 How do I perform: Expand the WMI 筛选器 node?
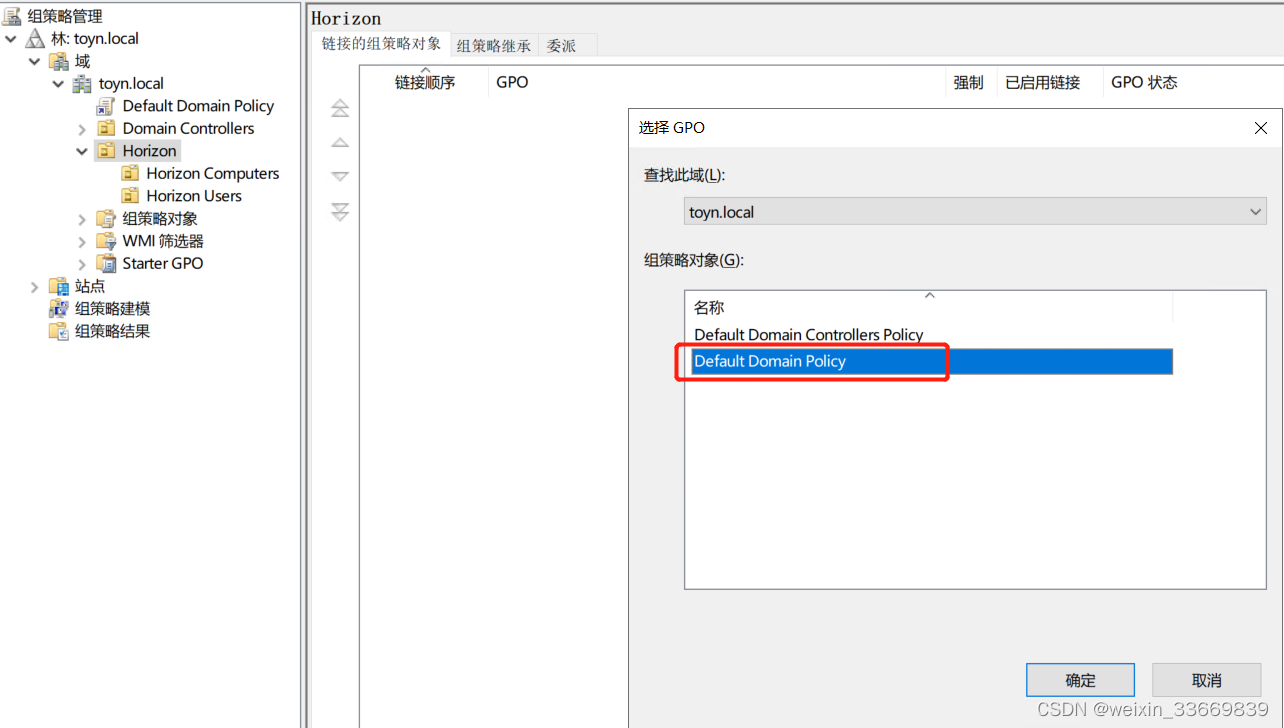82,241
